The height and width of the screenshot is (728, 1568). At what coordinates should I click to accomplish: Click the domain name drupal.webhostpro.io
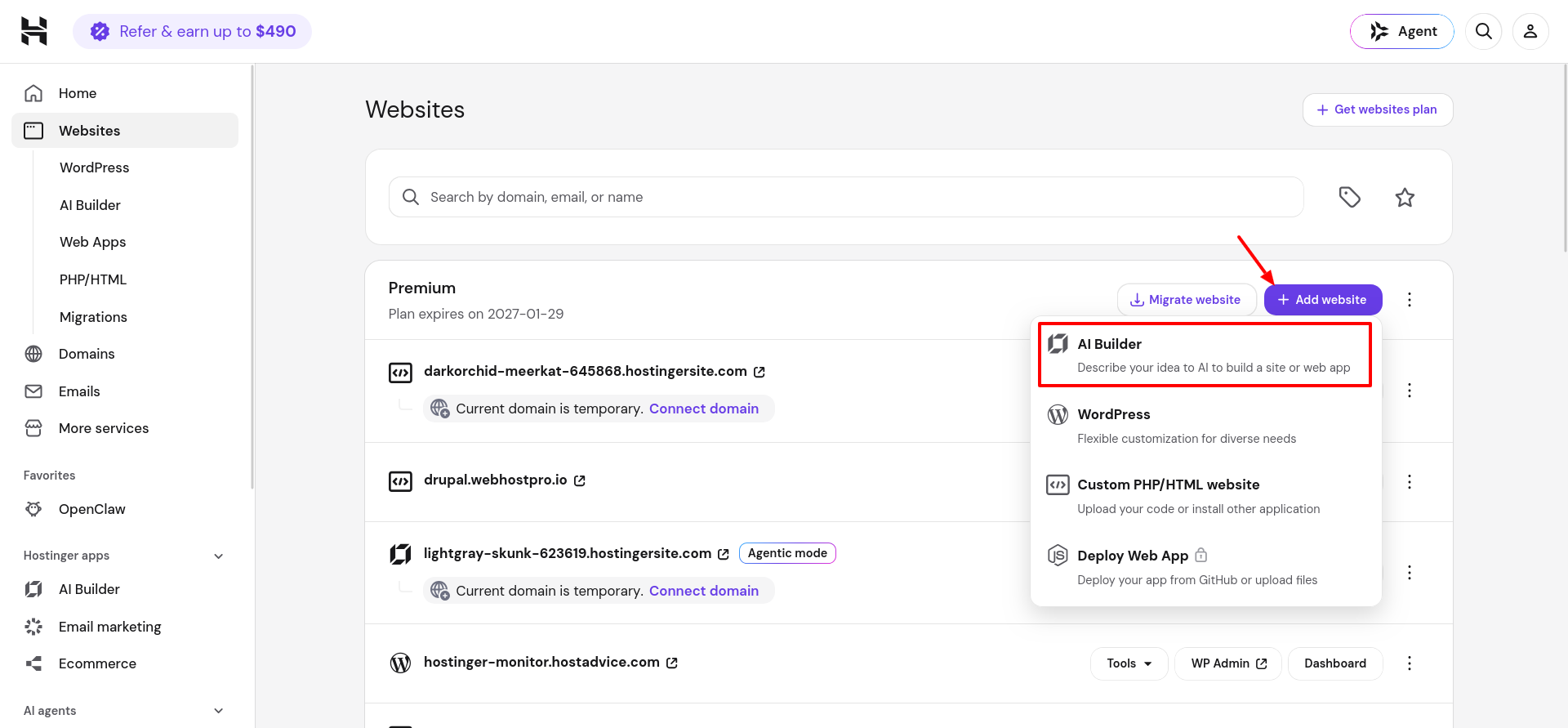pyautogui.click(x=495, y=480)
